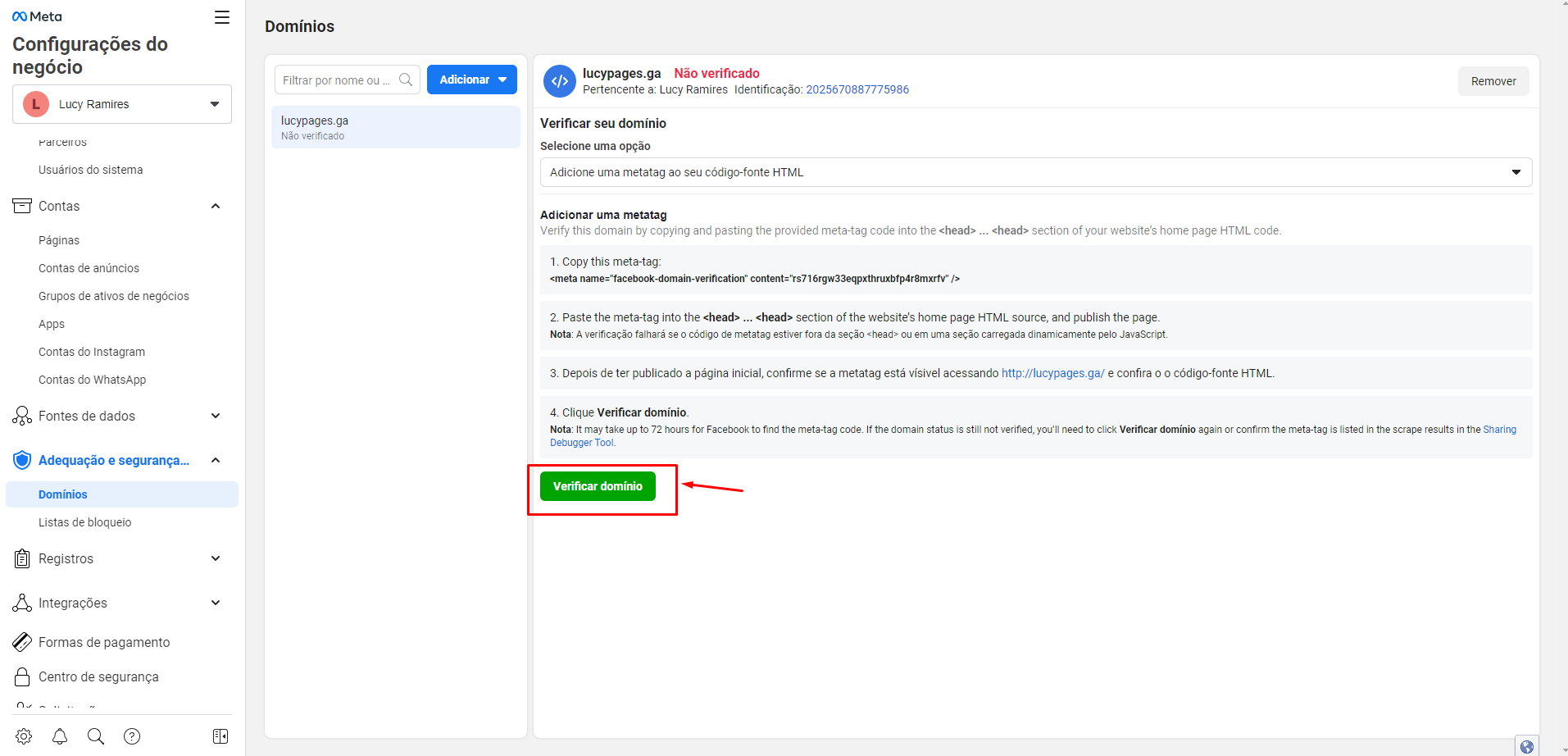
Task: Open notifications bell icon
Action: tap(60, 736)
